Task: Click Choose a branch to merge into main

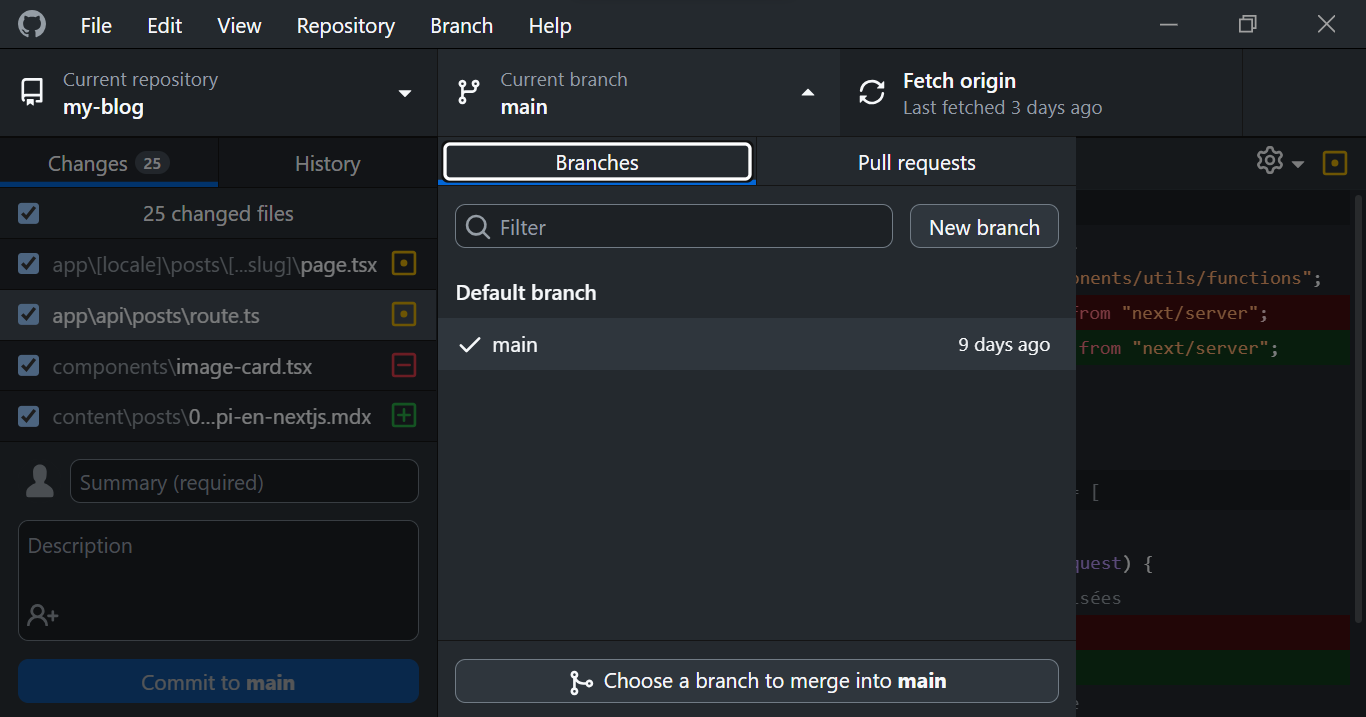Action: click(756, 681)
